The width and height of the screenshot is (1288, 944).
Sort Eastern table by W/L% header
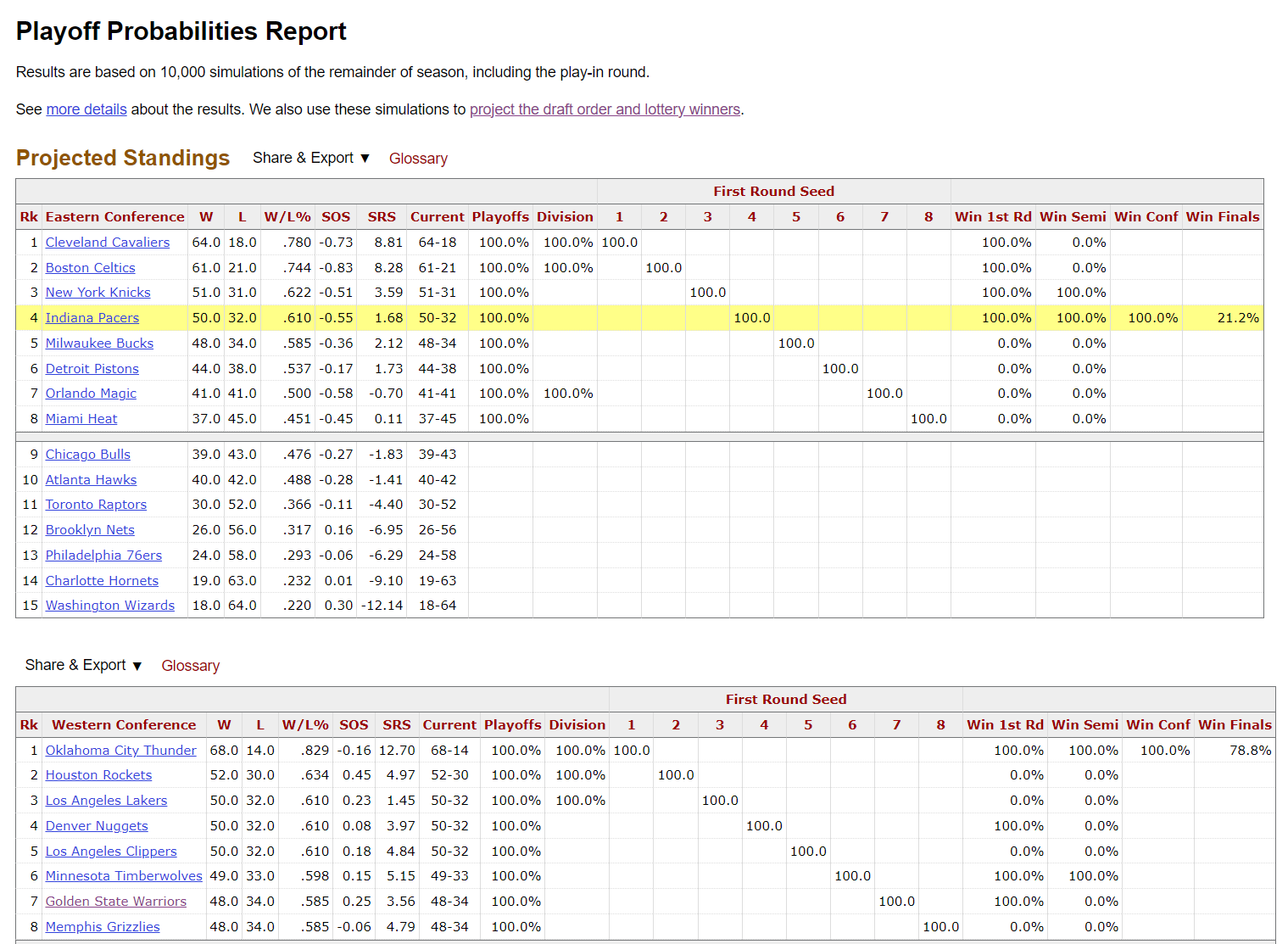coord(287,217)
